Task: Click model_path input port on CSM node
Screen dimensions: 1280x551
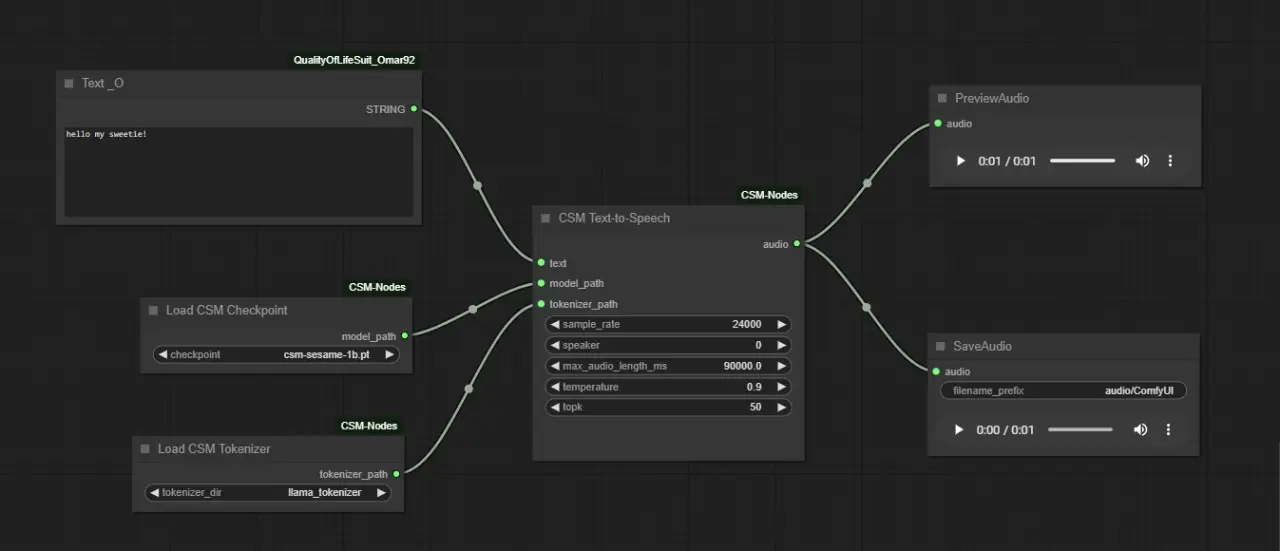Action: click(541, 283)
